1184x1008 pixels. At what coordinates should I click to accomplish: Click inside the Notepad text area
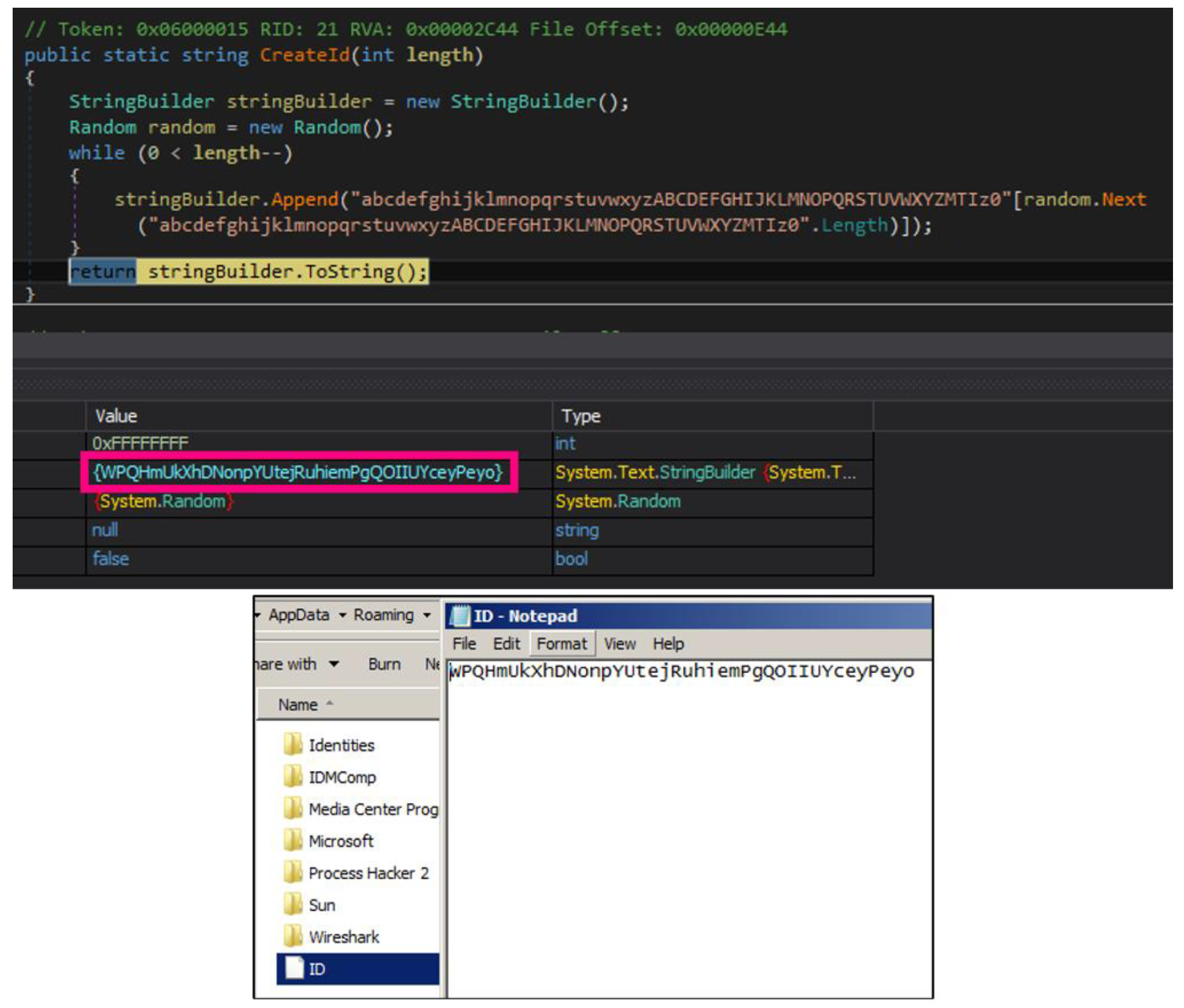click(x=686, y=829)
